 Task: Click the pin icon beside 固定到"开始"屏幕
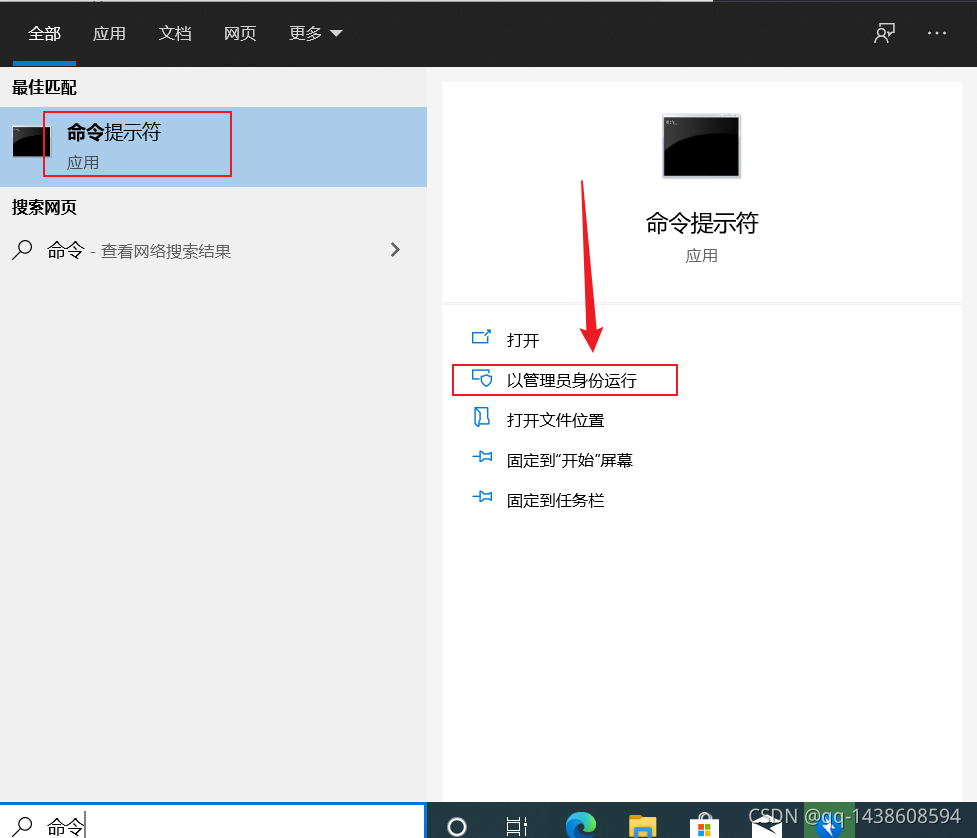tap(482, 457)
